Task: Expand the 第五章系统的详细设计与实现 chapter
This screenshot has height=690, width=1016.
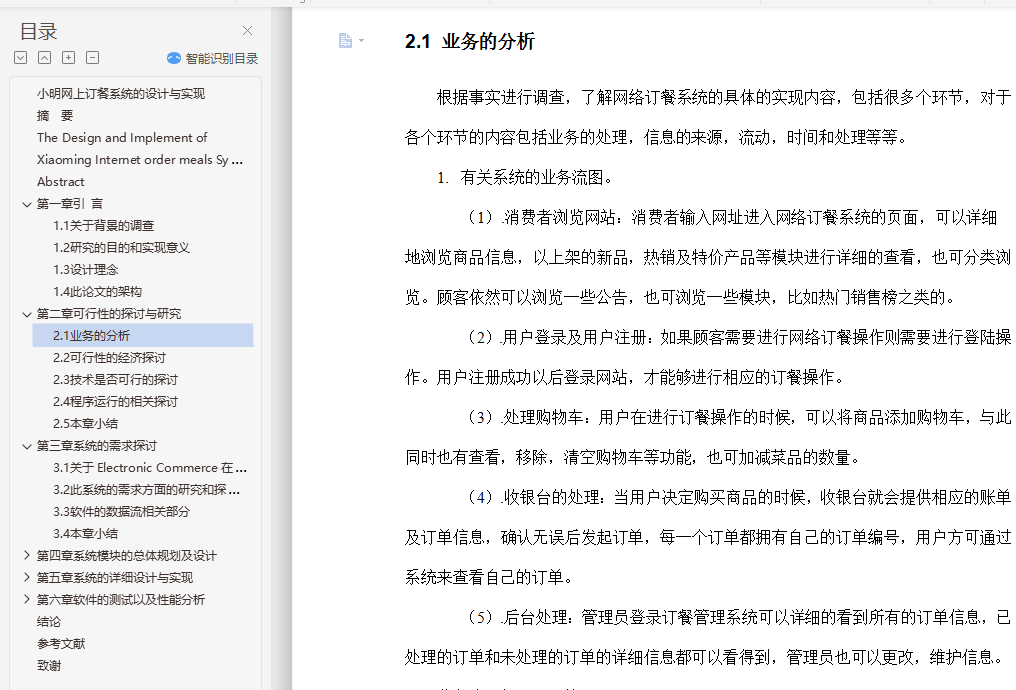Action: tap(27, 577)
